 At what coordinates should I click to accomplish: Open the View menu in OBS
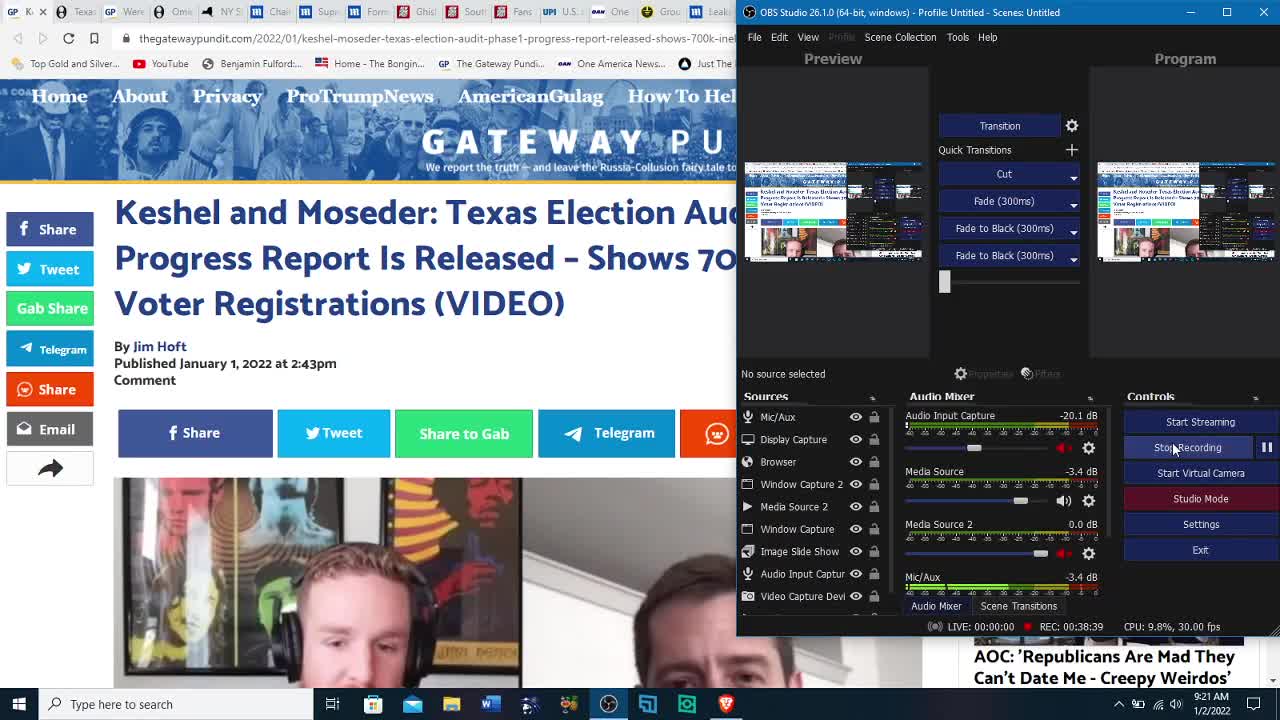click(808, 37)
